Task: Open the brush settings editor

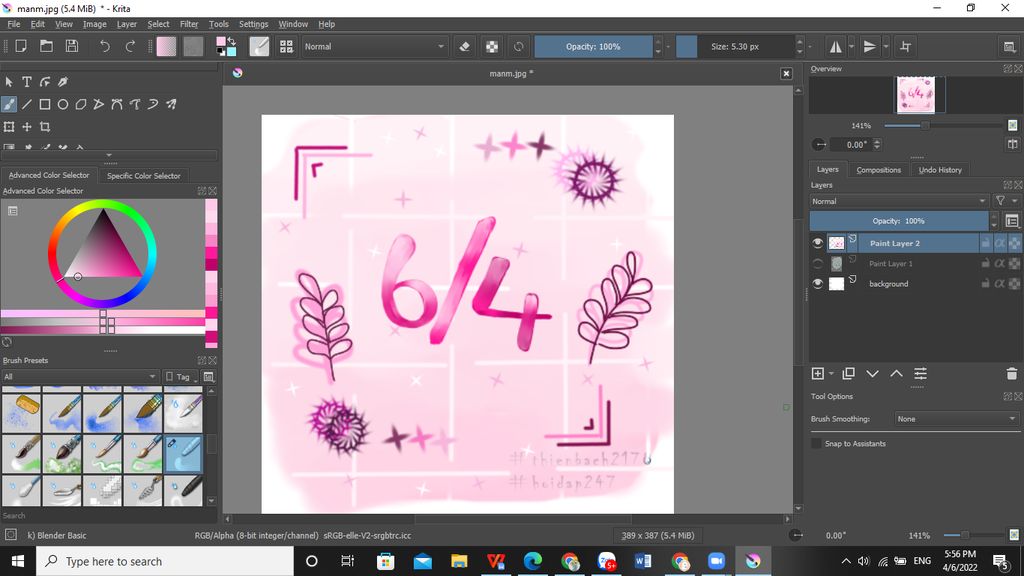Action: 259,46
